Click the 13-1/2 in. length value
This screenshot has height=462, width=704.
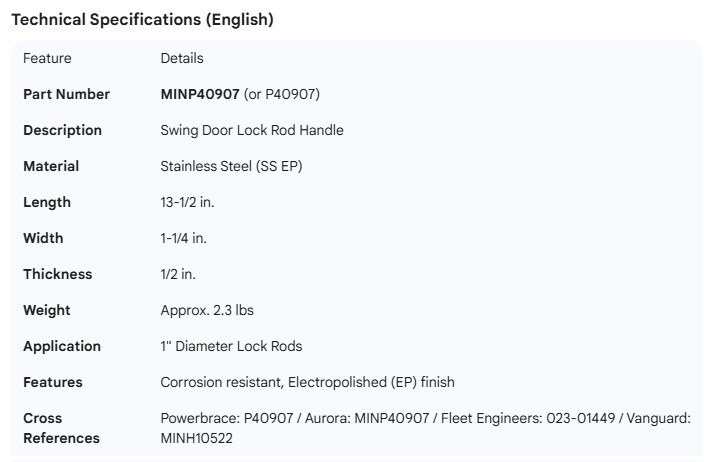(x=187, y=202)
